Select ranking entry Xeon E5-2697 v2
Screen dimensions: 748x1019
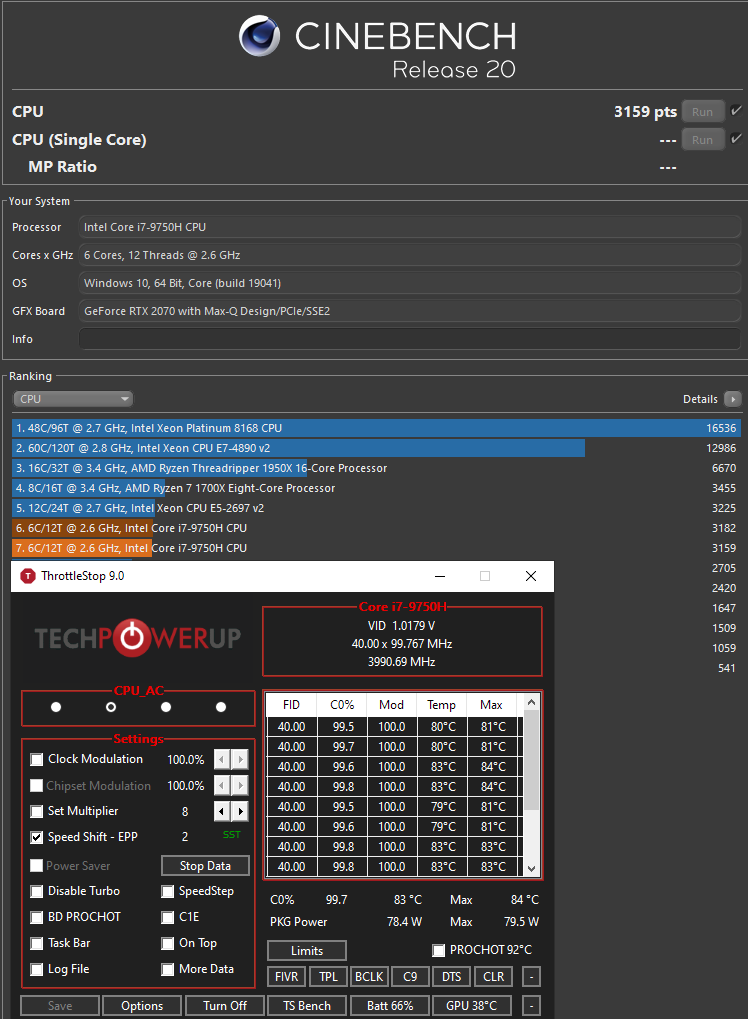click(376, 508)
